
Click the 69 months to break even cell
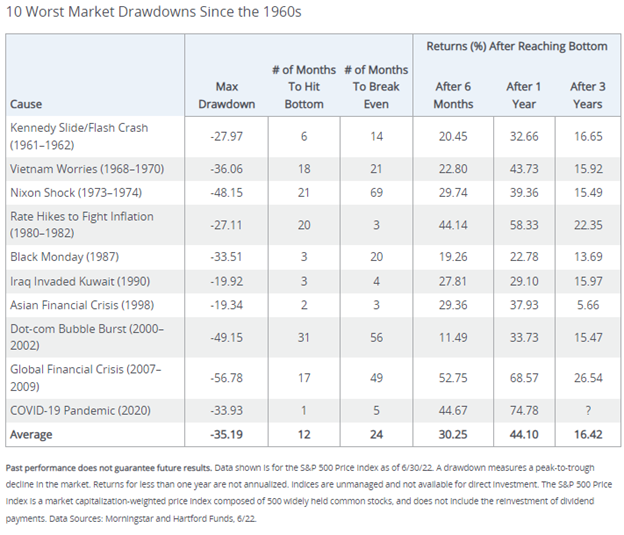[x=376, y=193]
